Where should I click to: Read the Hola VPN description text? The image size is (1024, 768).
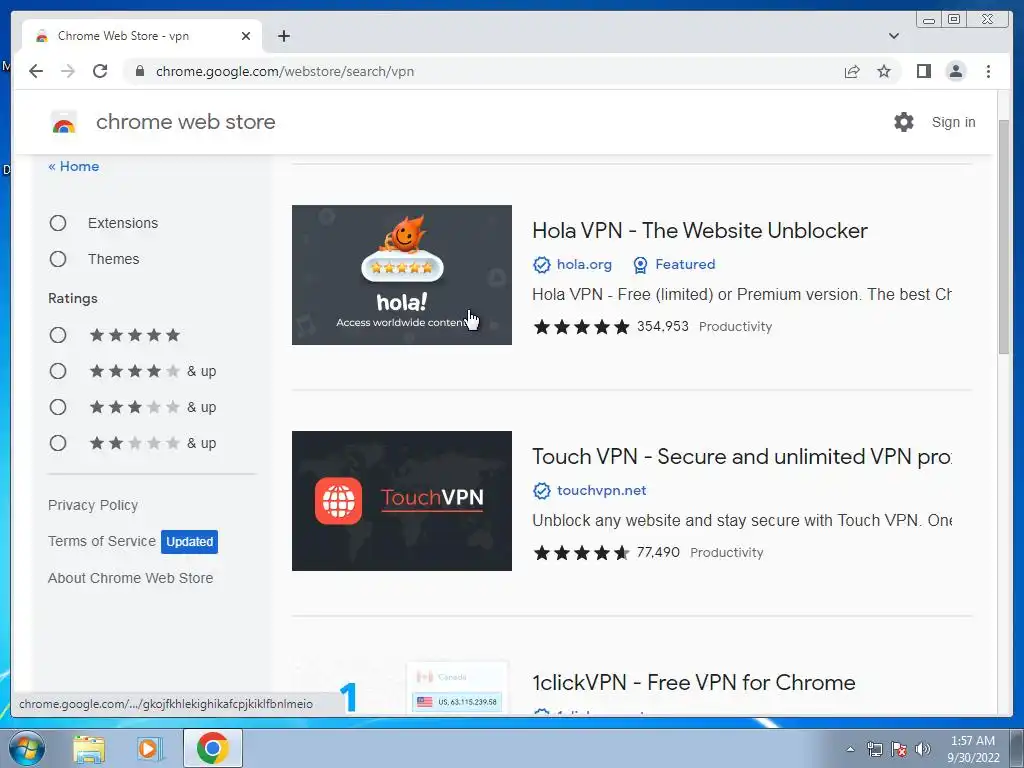tap(742, 295)
